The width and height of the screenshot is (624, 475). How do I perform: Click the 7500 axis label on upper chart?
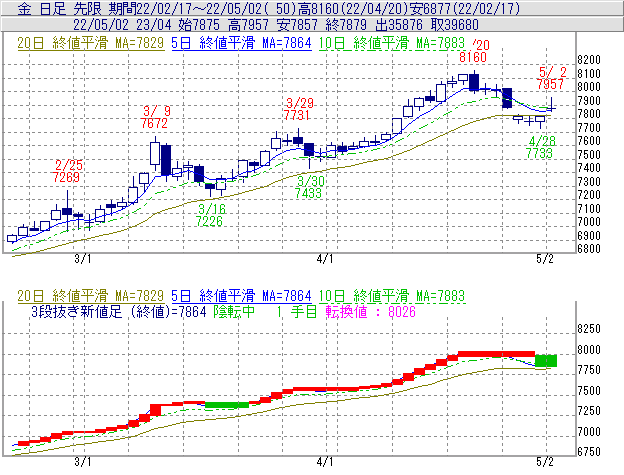[x=589, y=154]
